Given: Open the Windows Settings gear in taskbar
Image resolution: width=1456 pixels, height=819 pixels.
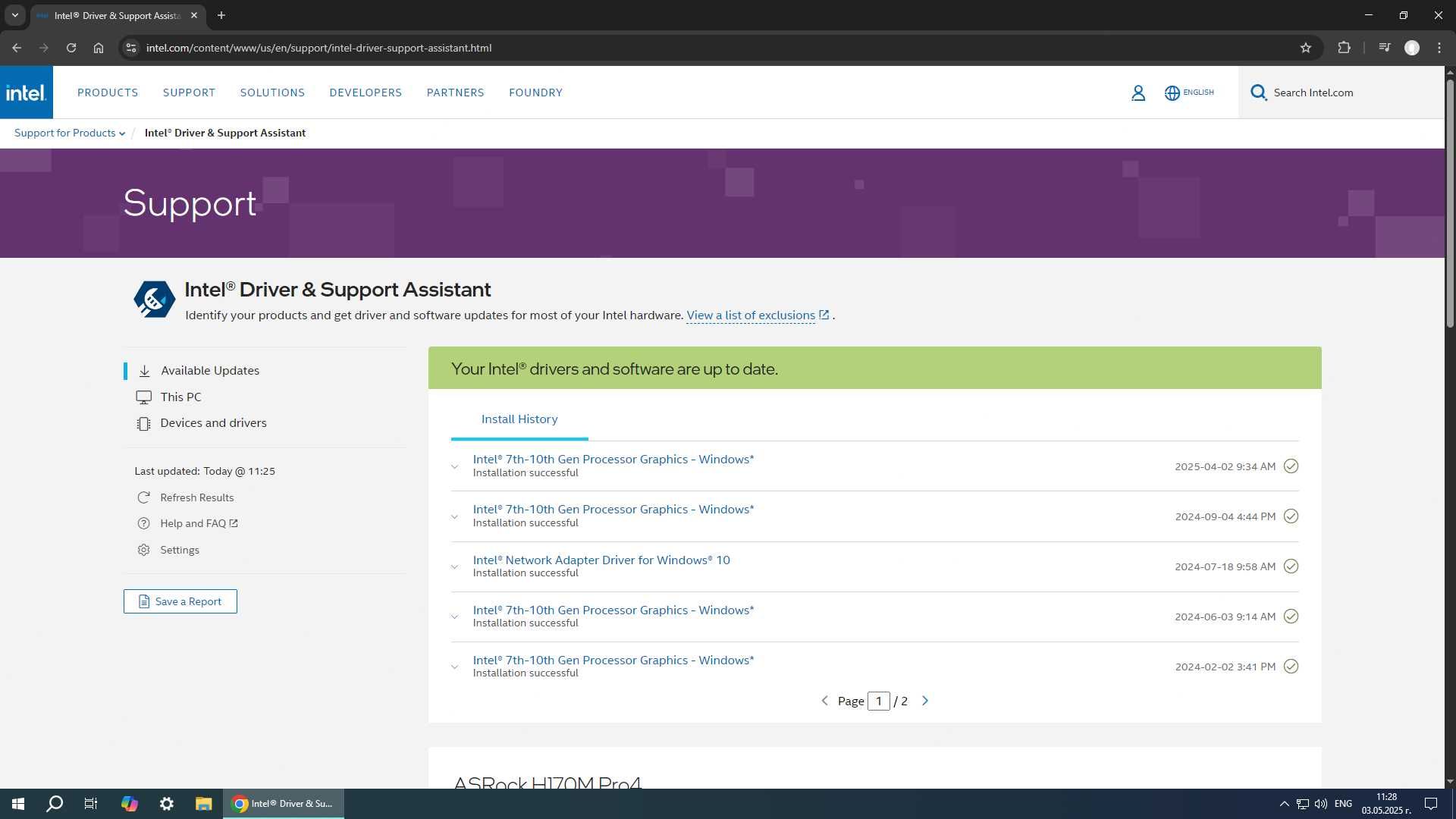Looking at the screenshot, I should (x=166, y=804).
